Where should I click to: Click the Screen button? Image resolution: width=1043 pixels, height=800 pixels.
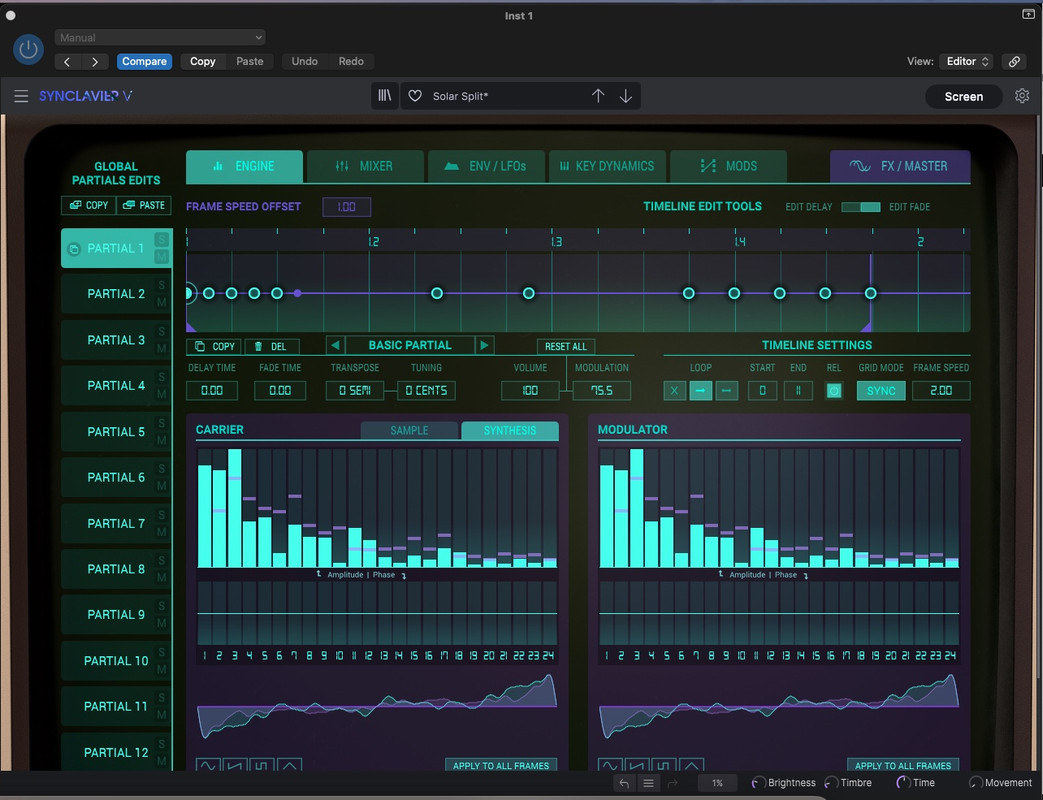(x=963, y=96)
